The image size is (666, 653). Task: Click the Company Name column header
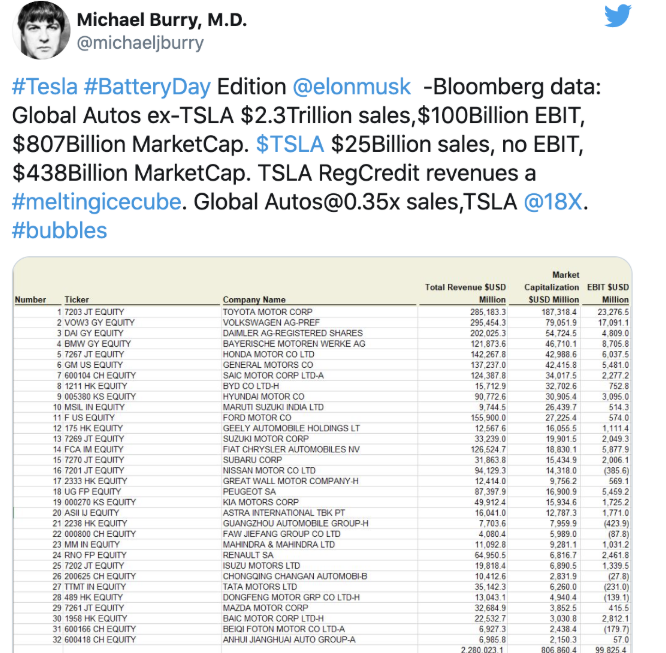[x=253, y=299]
